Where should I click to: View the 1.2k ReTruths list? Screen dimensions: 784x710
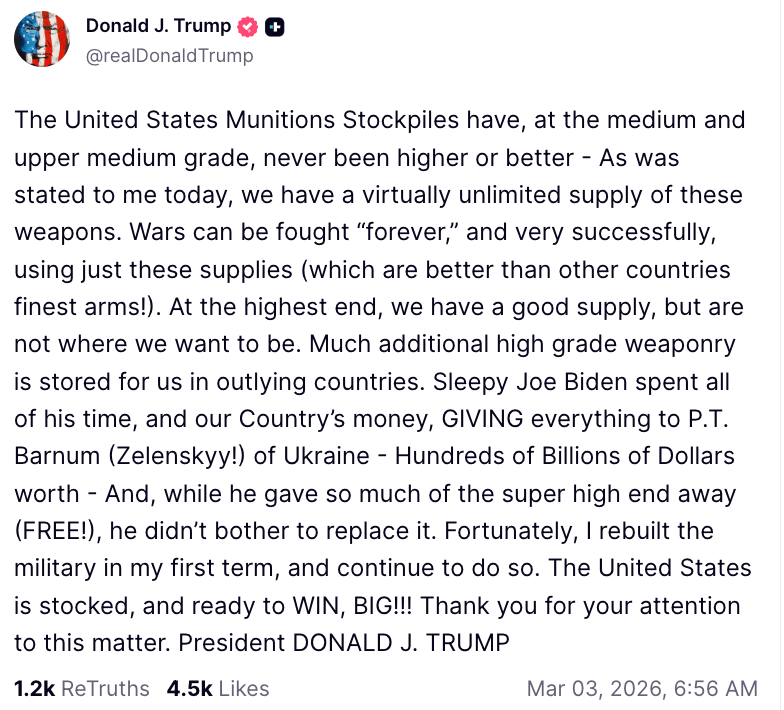(81, 688)
